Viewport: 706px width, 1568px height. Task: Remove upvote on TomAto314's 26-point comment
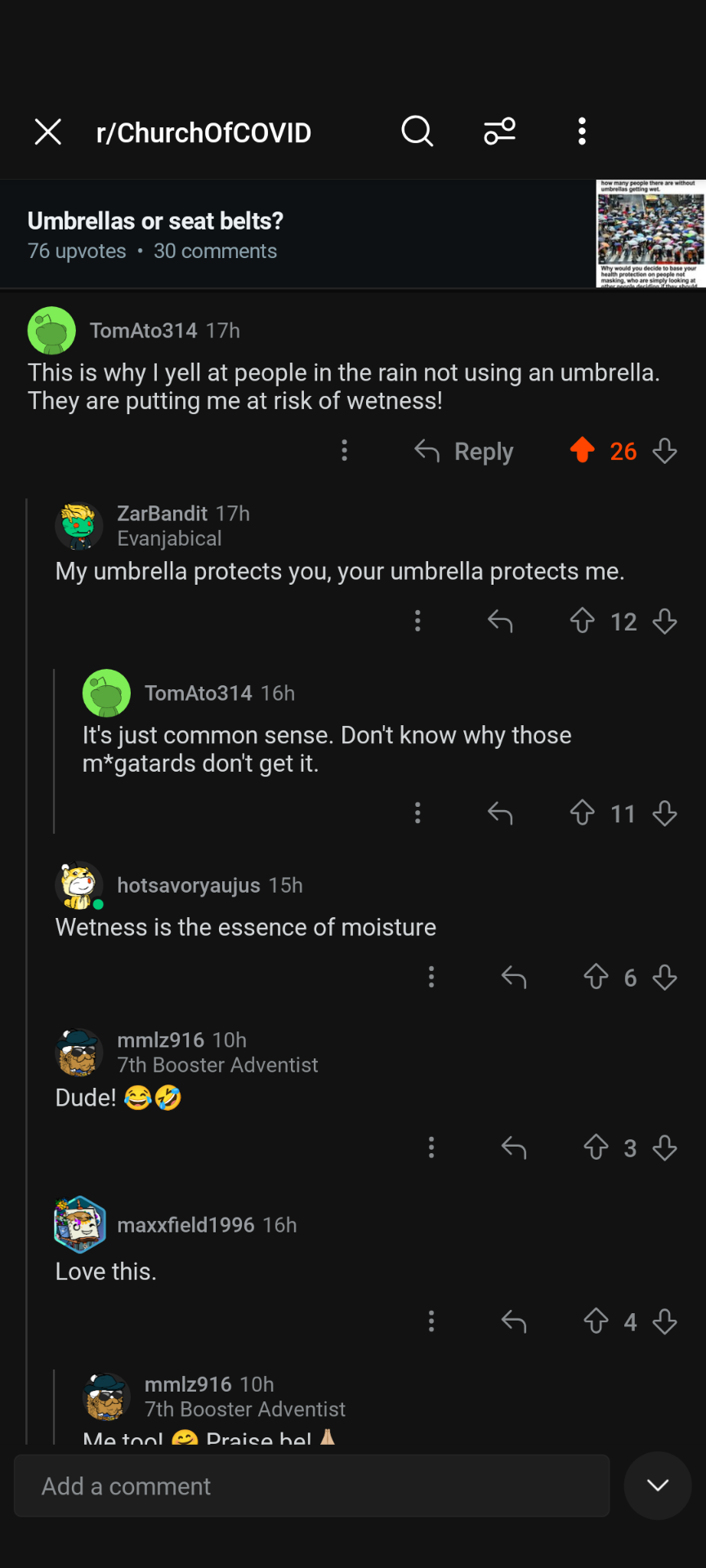pyautogui.click(x=583, y=450)
